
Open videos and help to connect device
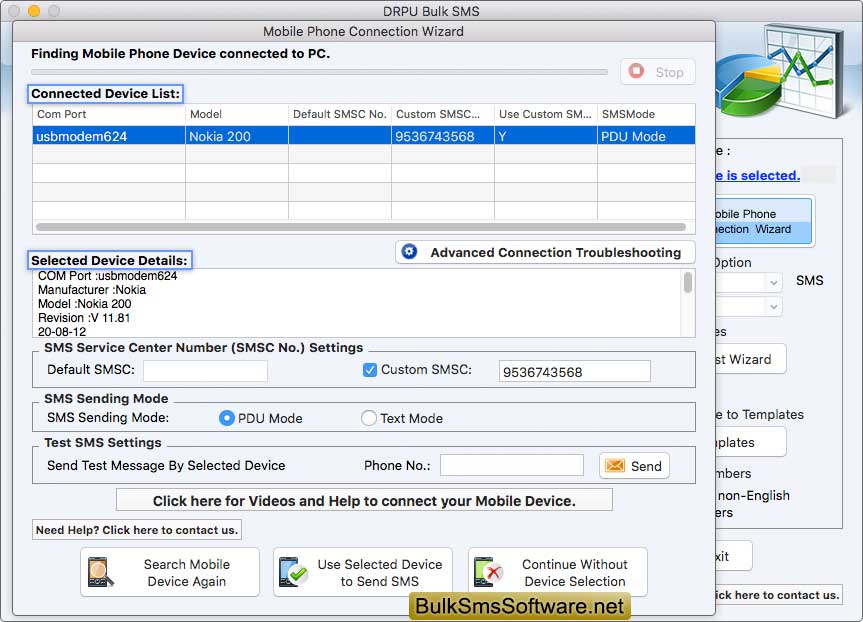coord(364,500)
